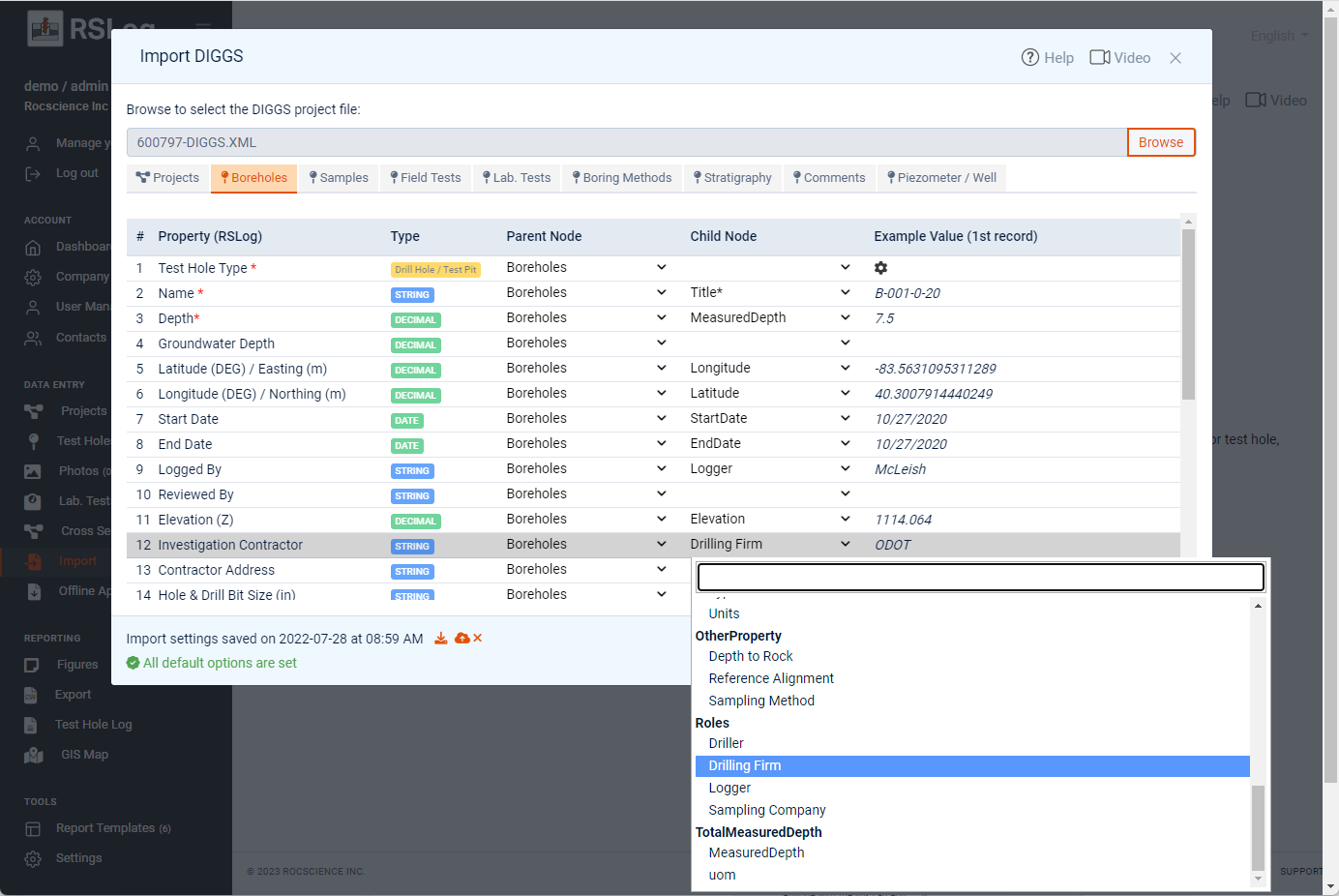The height and width of the screenshot is (896, 1339).
Task: Click the Test Hole Log document icon
Action: pyautogui.click(x=32, y=725)
